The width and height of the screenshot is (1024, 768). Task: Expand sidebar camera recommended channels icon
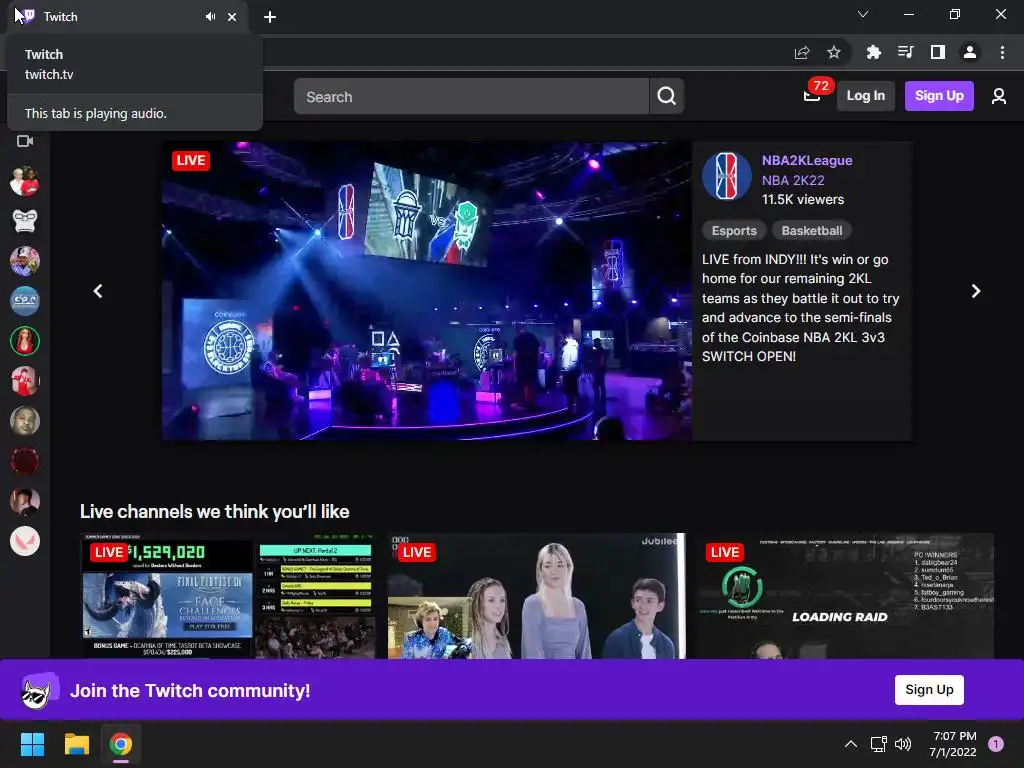25,141
